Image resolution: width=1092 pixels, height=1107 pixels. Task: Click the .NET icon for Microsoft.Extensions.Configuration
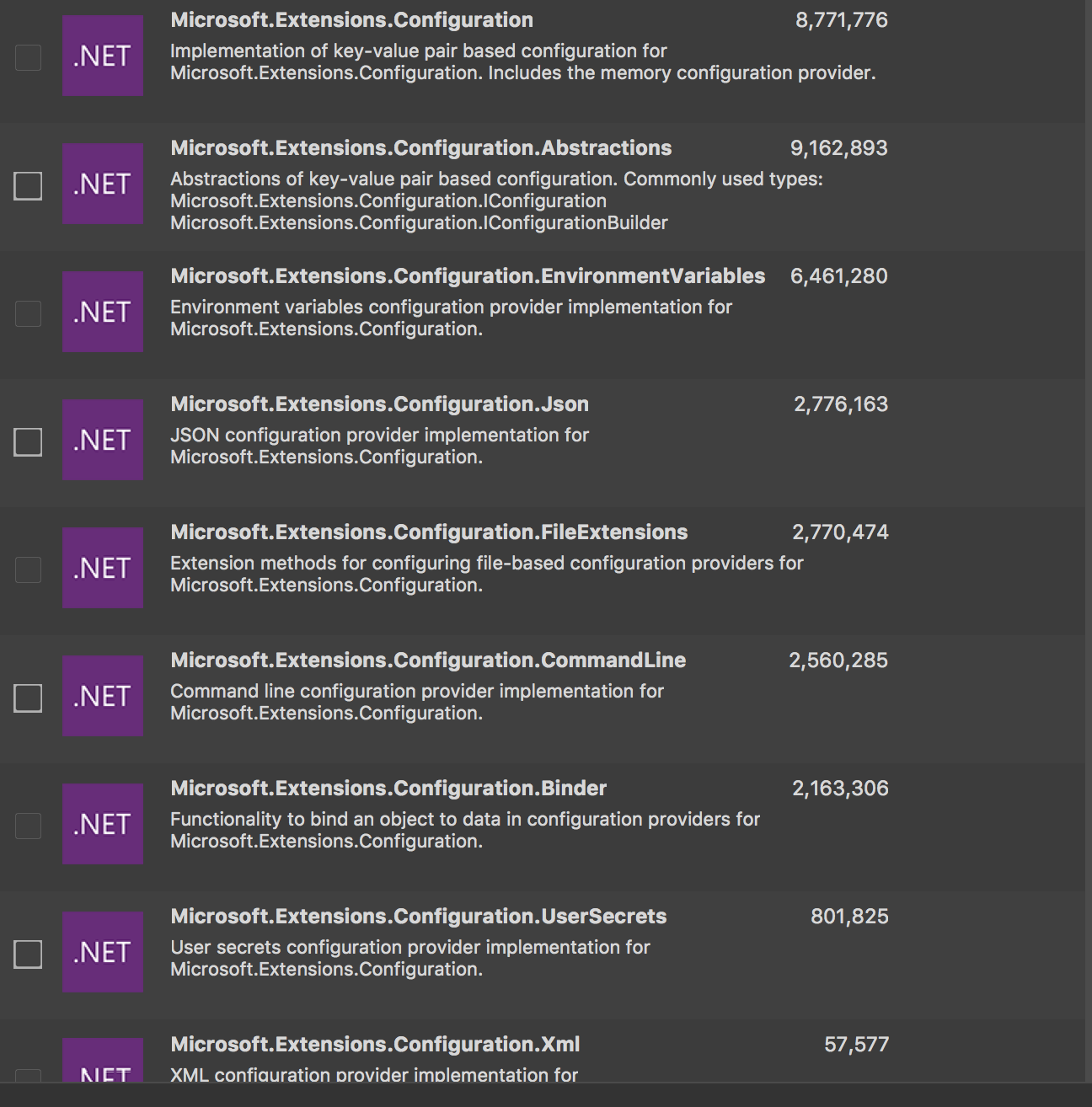tap(103, 56)
